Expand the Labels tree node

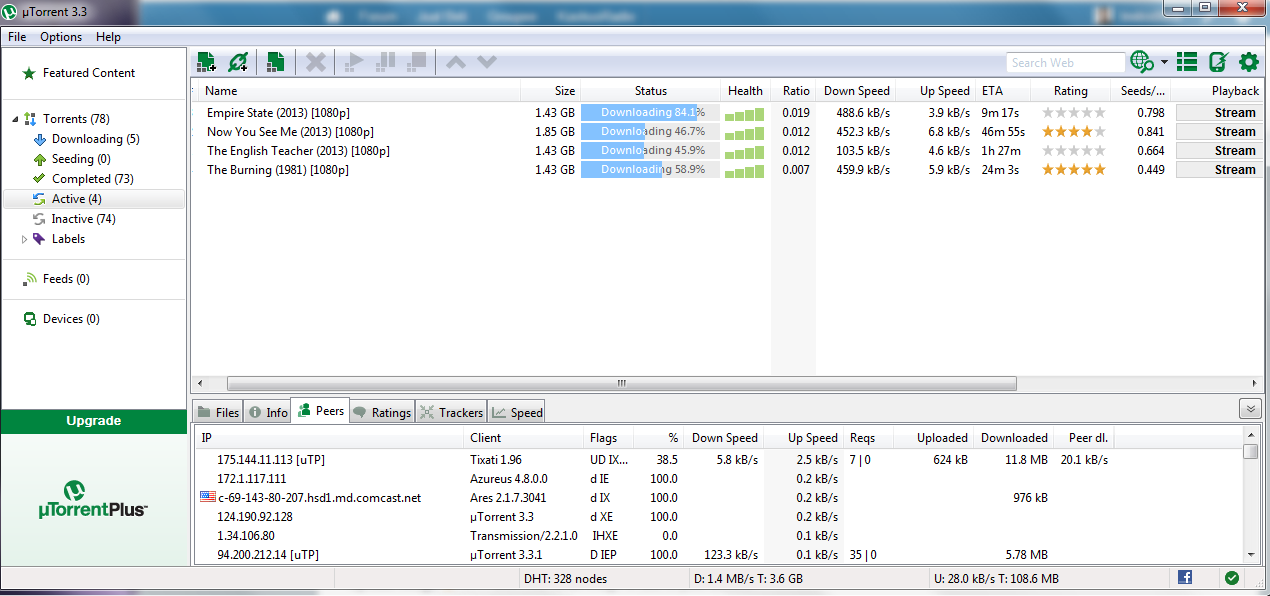coord(25,240)
